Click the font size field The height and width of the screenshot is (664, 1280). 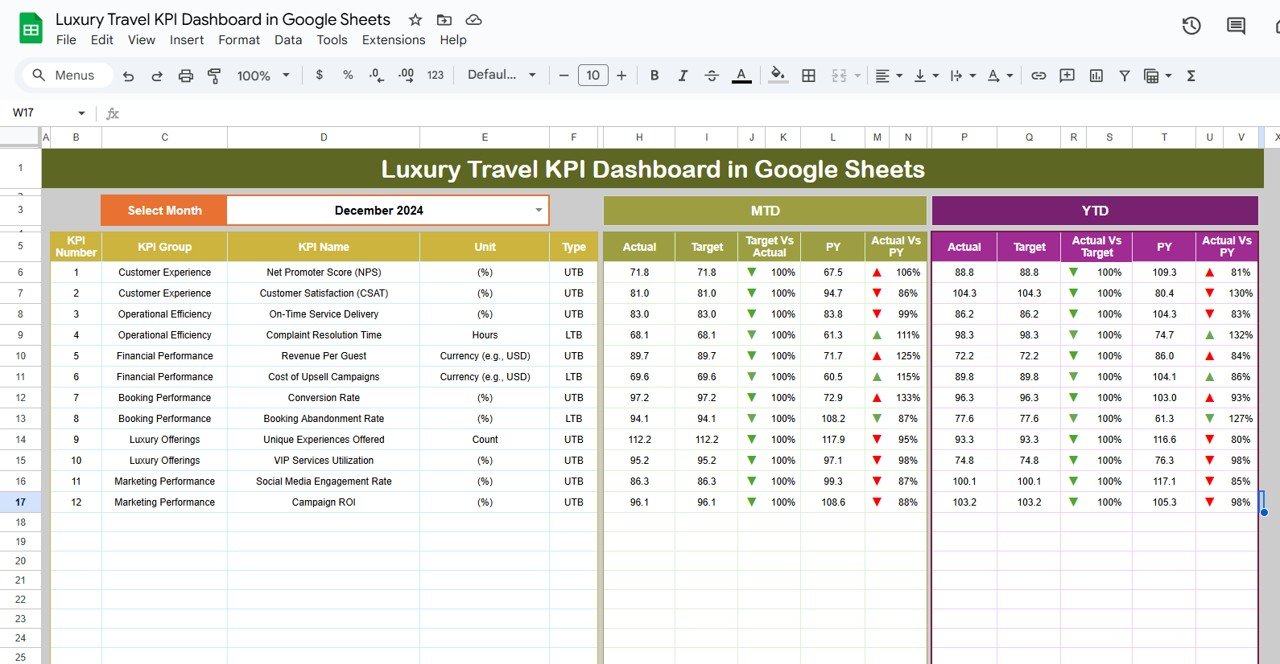tap(593, 75)
